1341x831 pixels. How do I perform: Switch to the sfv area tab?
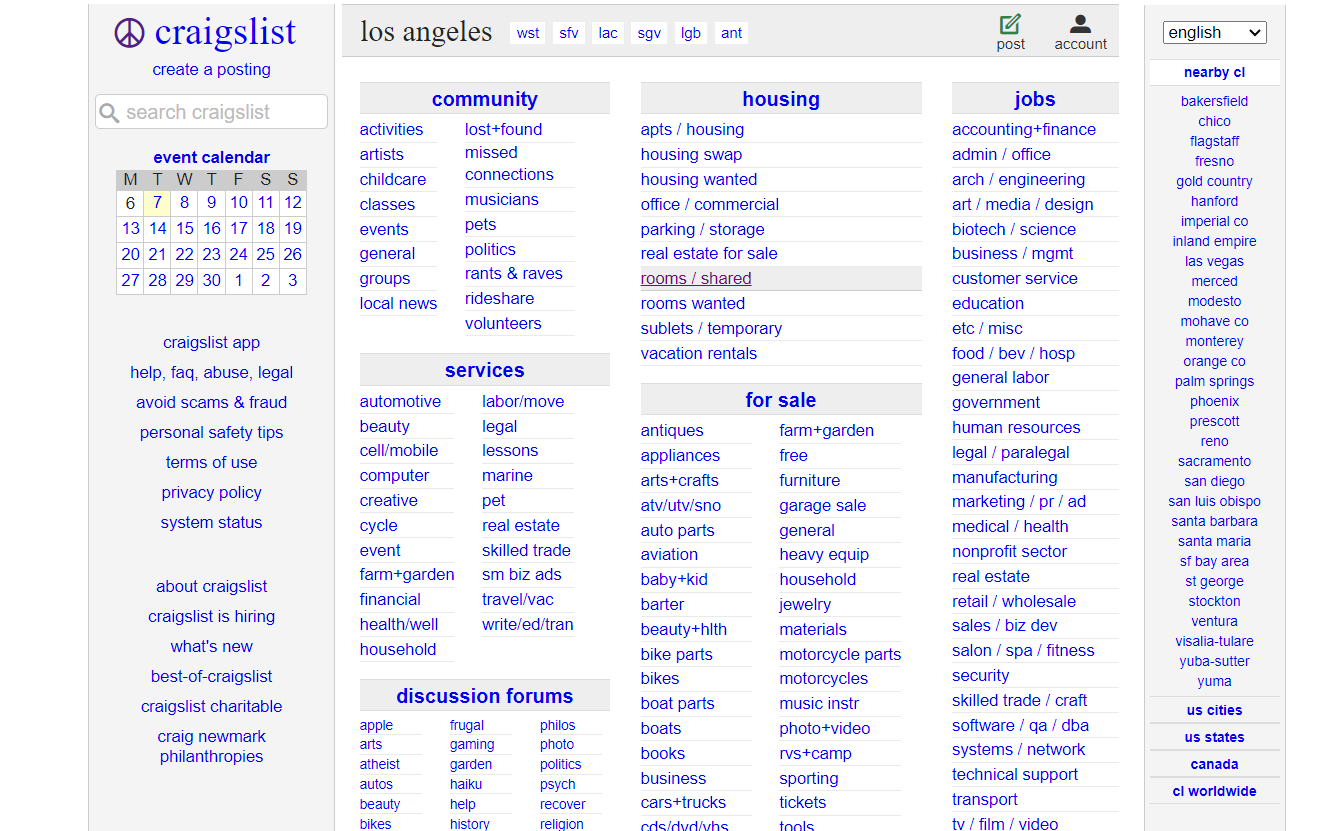[569, 33]
